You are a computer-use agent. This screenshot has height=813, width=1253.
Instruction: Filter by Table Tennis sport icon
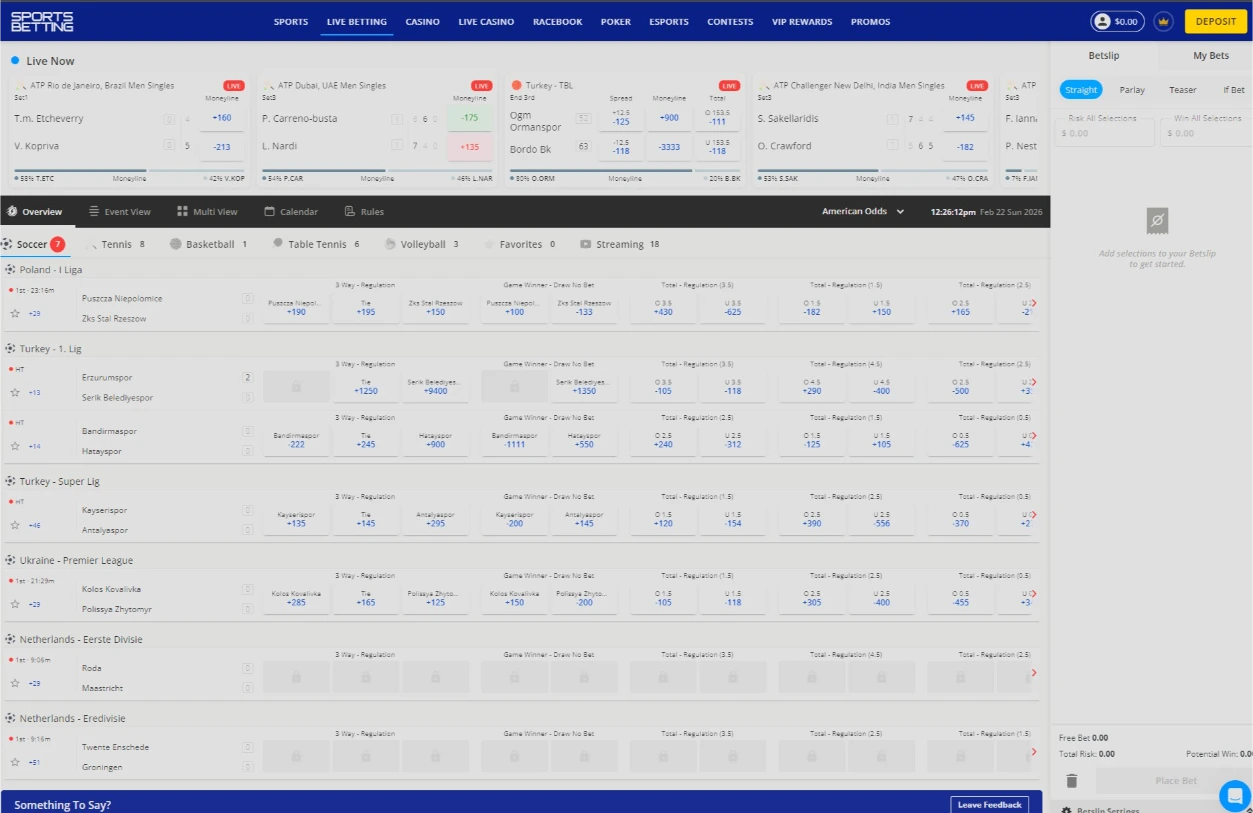(x=277, y=244)
